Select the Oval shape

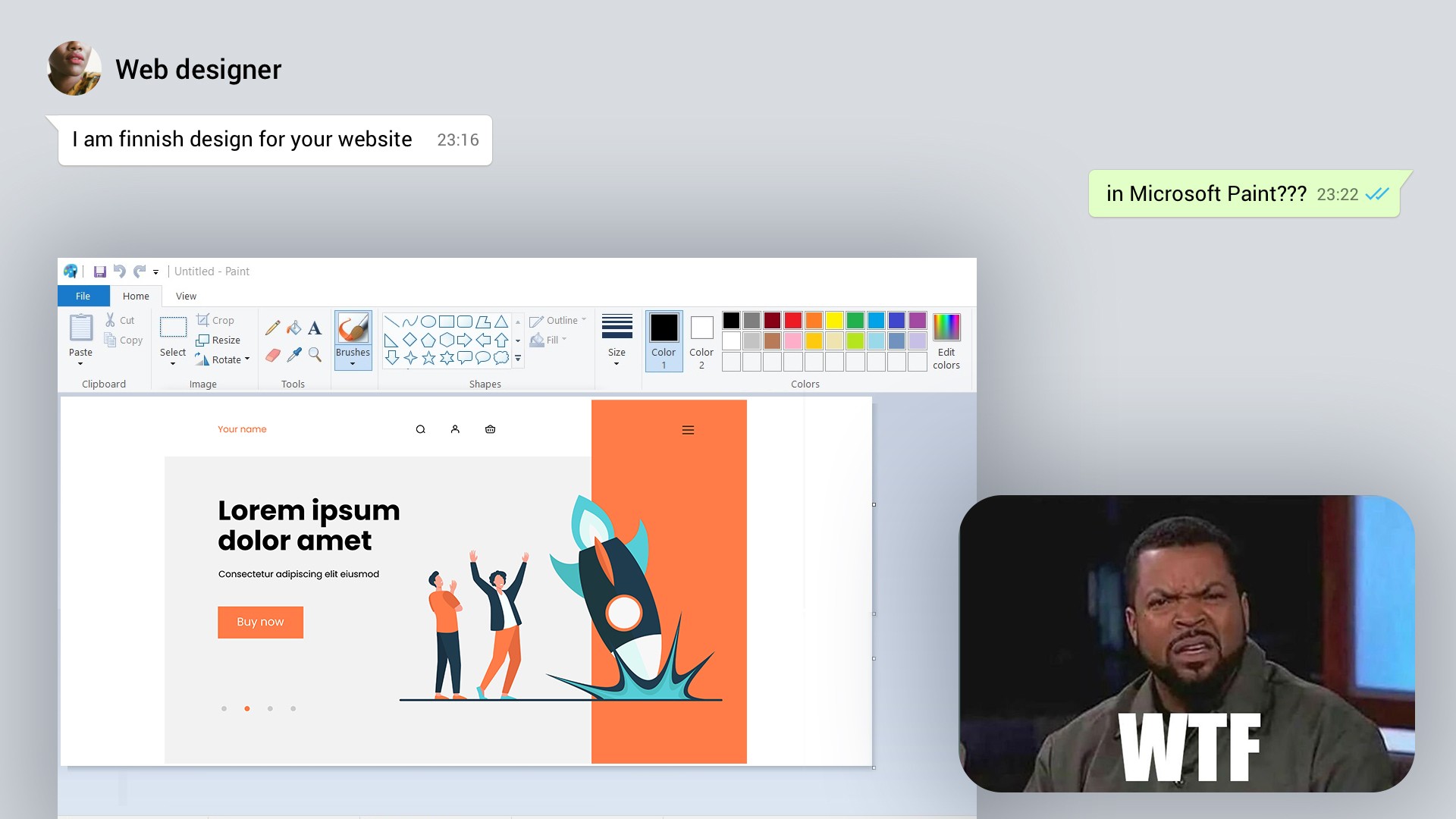429,320
